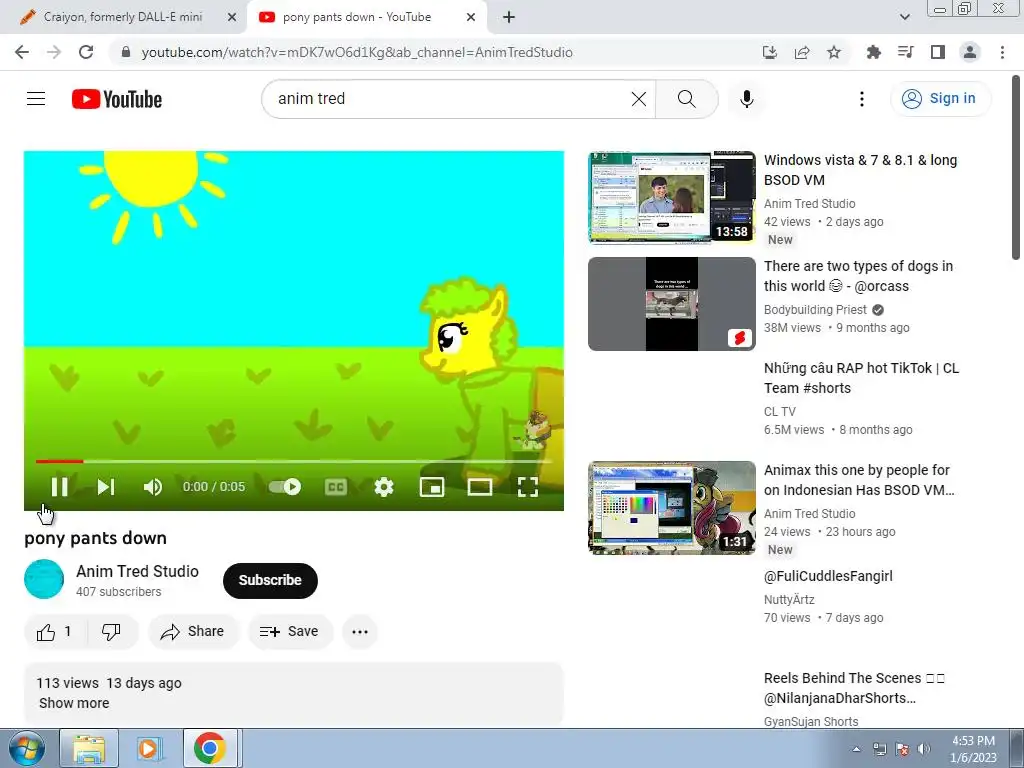This screenshot has height=768, width=1024.
Task: Open Chrome three-dot menu
Action: (x=1002, y=52)
